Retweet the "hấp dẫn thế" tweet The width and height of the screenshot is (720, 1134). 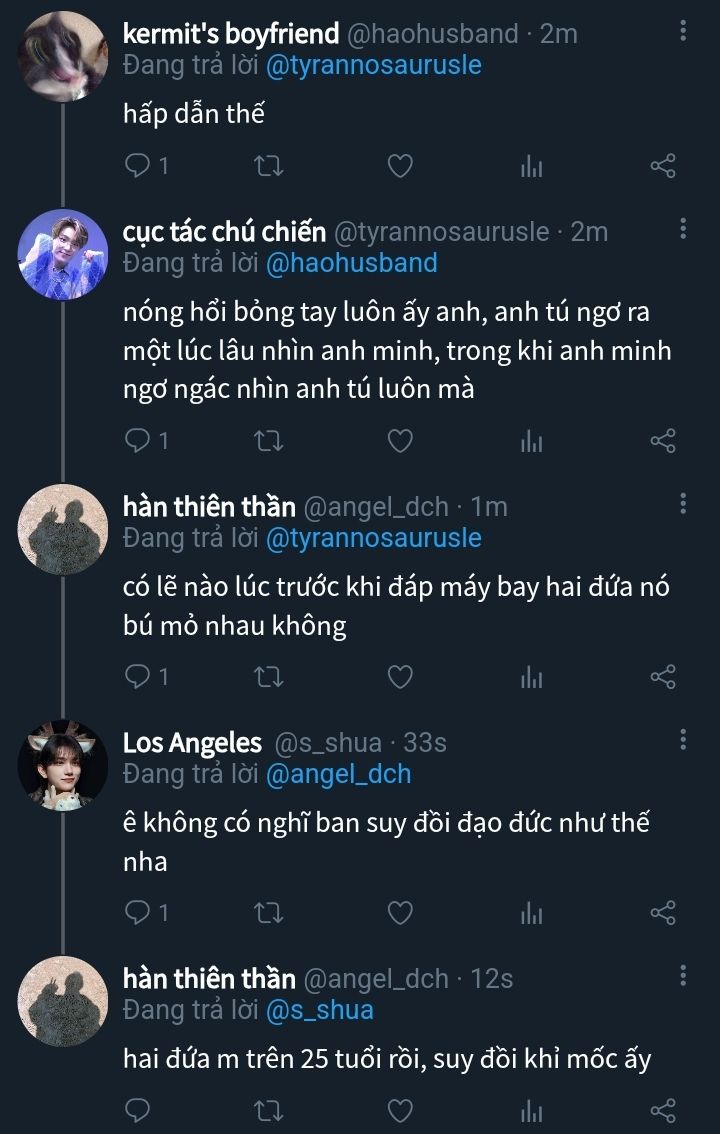tap(269, 166)
